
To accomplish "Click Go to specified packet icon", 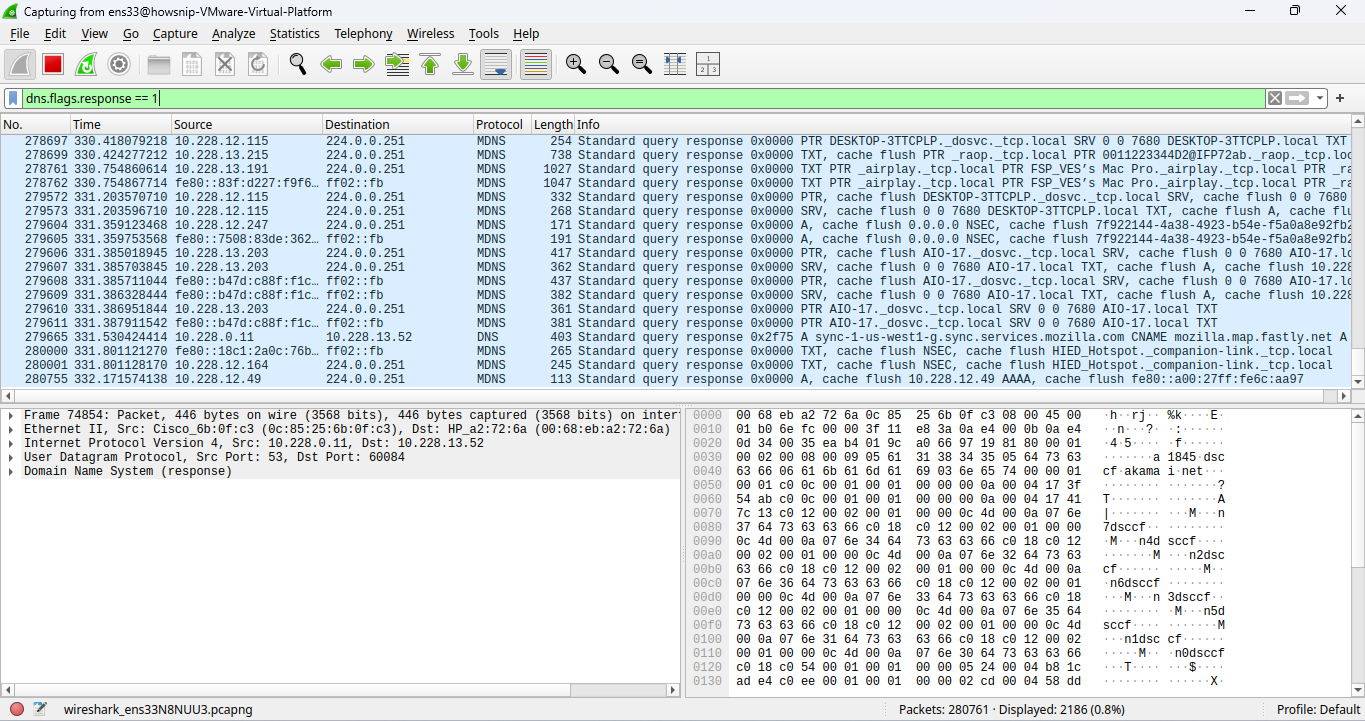I will click(397, 65).
